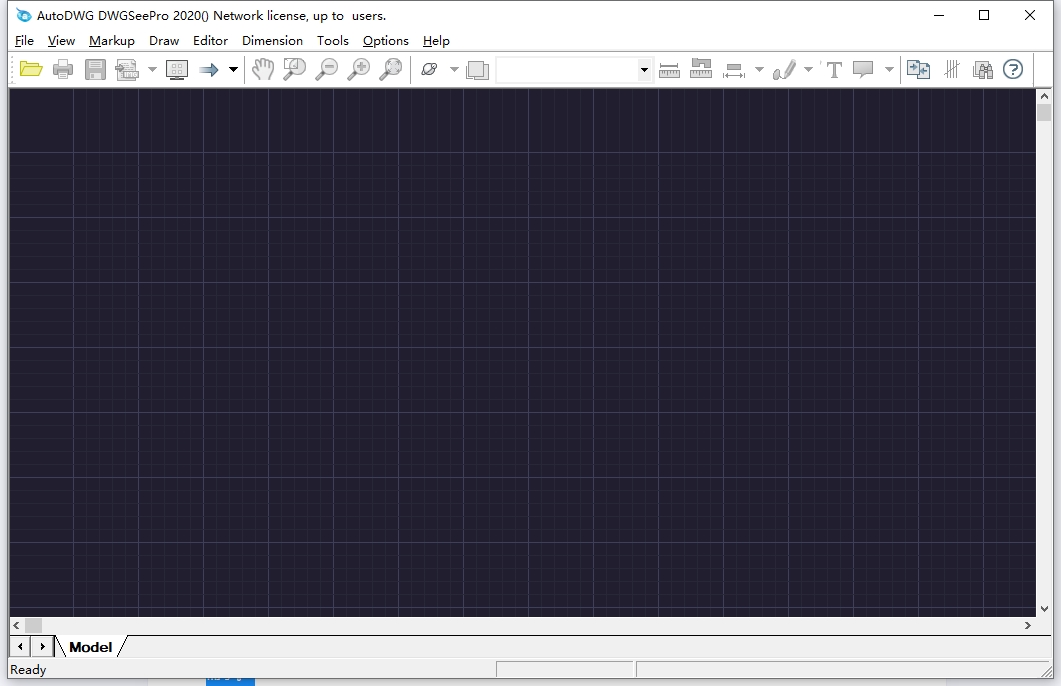
Task: Open the dropdown beside the blue arrow
Action: (x=233, y=70)
